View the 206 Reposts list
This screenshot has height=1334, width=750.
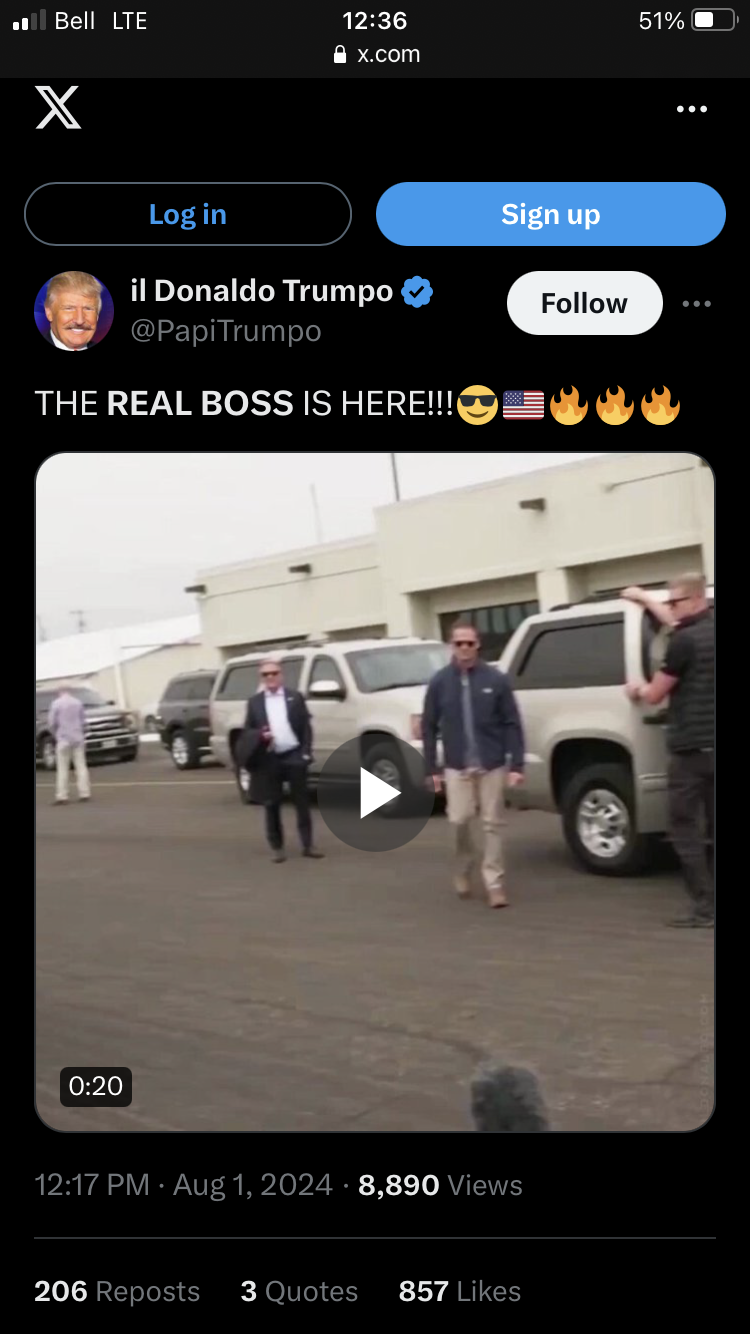[117, 1291]
